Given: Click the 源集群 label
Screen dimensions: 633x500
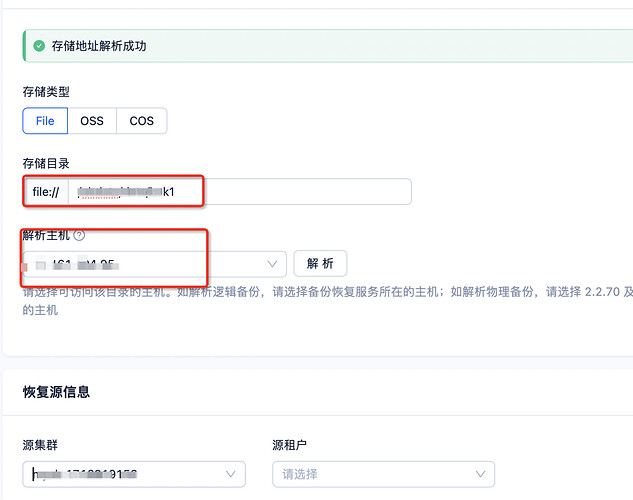Looking at the screenshot, I should (x=40, y=445).
